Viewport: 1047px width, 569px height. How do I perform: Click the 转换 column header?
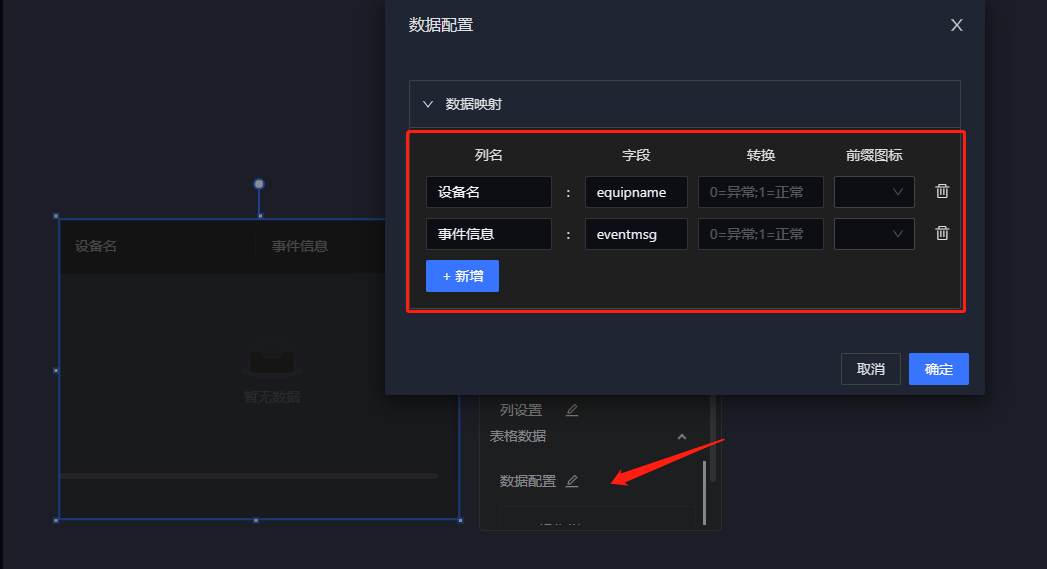tap(761, 156)
